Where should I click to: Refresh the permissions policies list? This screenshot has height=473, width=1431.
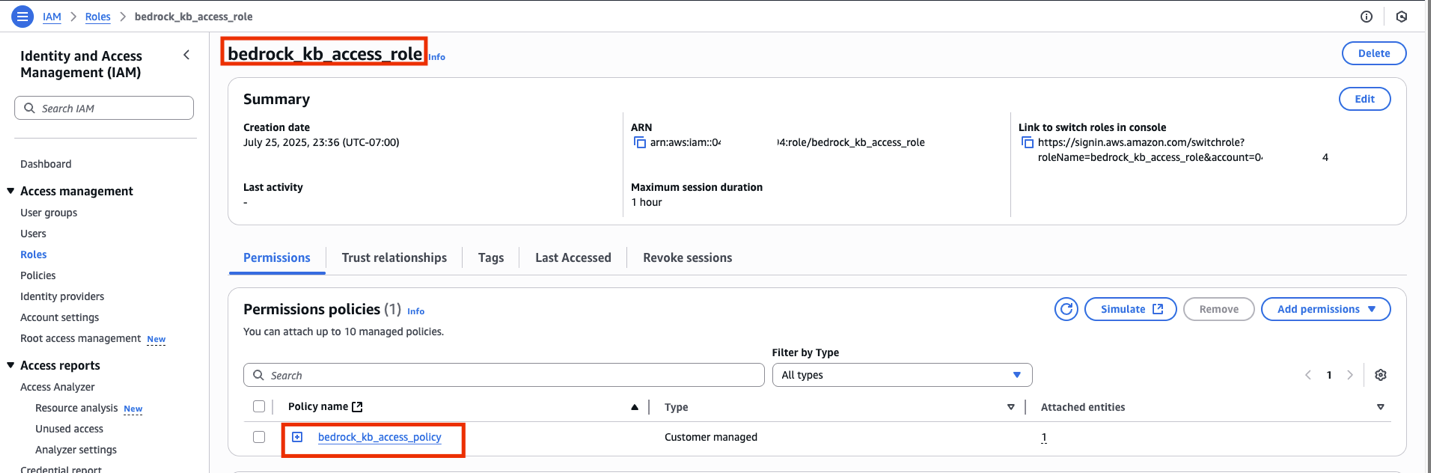(1066, 309)
